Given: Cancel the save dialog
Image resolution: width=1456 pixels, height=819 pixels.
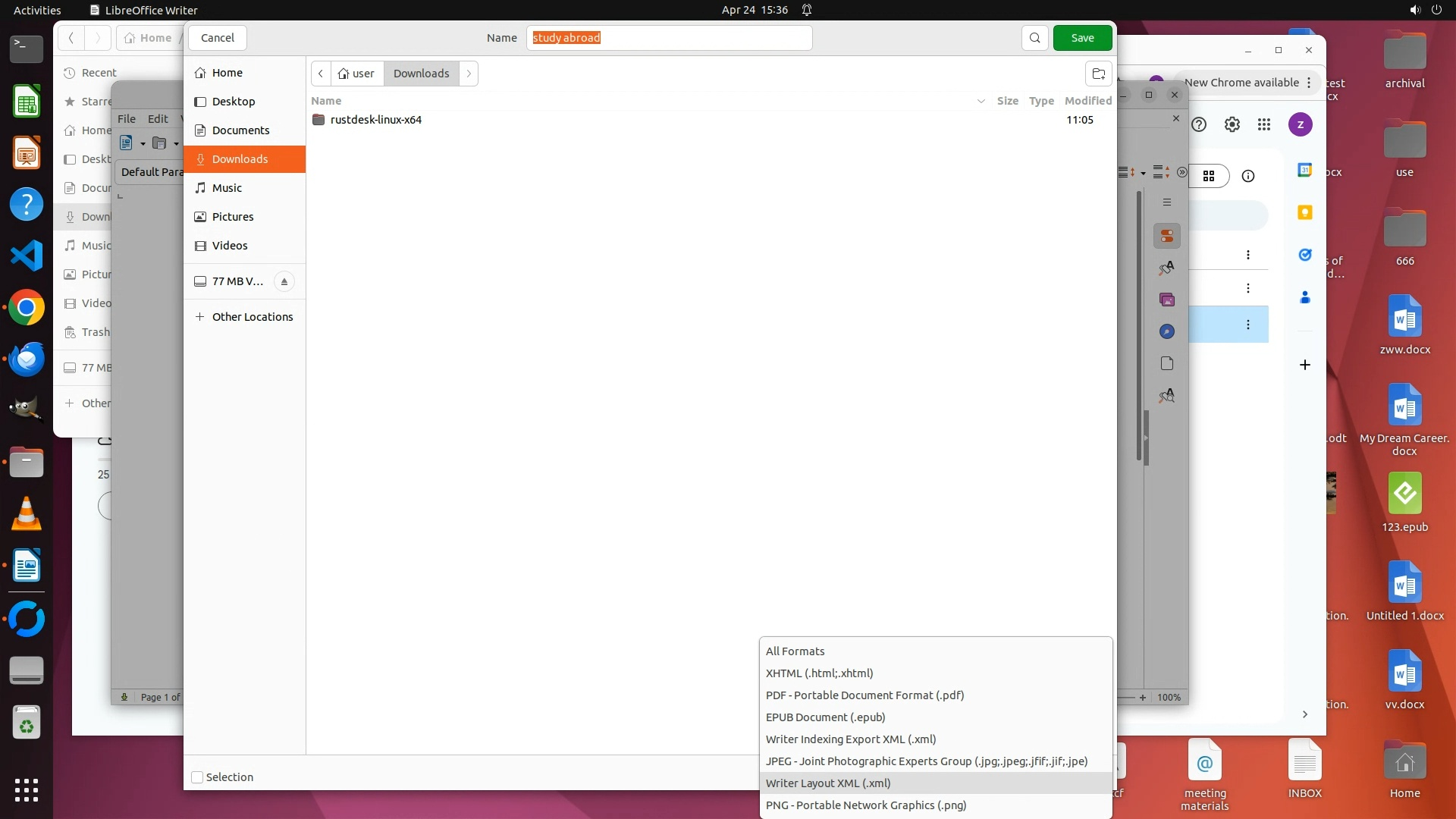Looking at the screenshot, I should (x=218, y=38).
